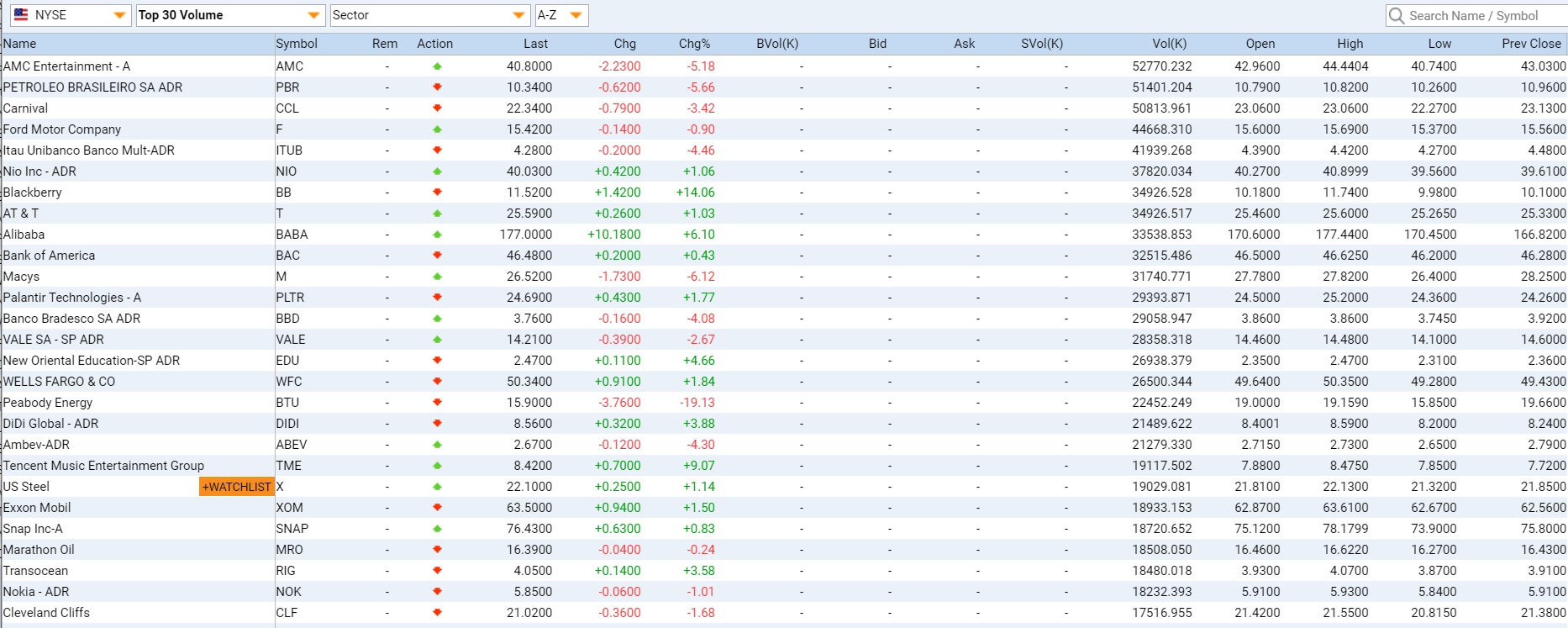Click the action arrow icon for AMC Entertainment

(437, 66)
